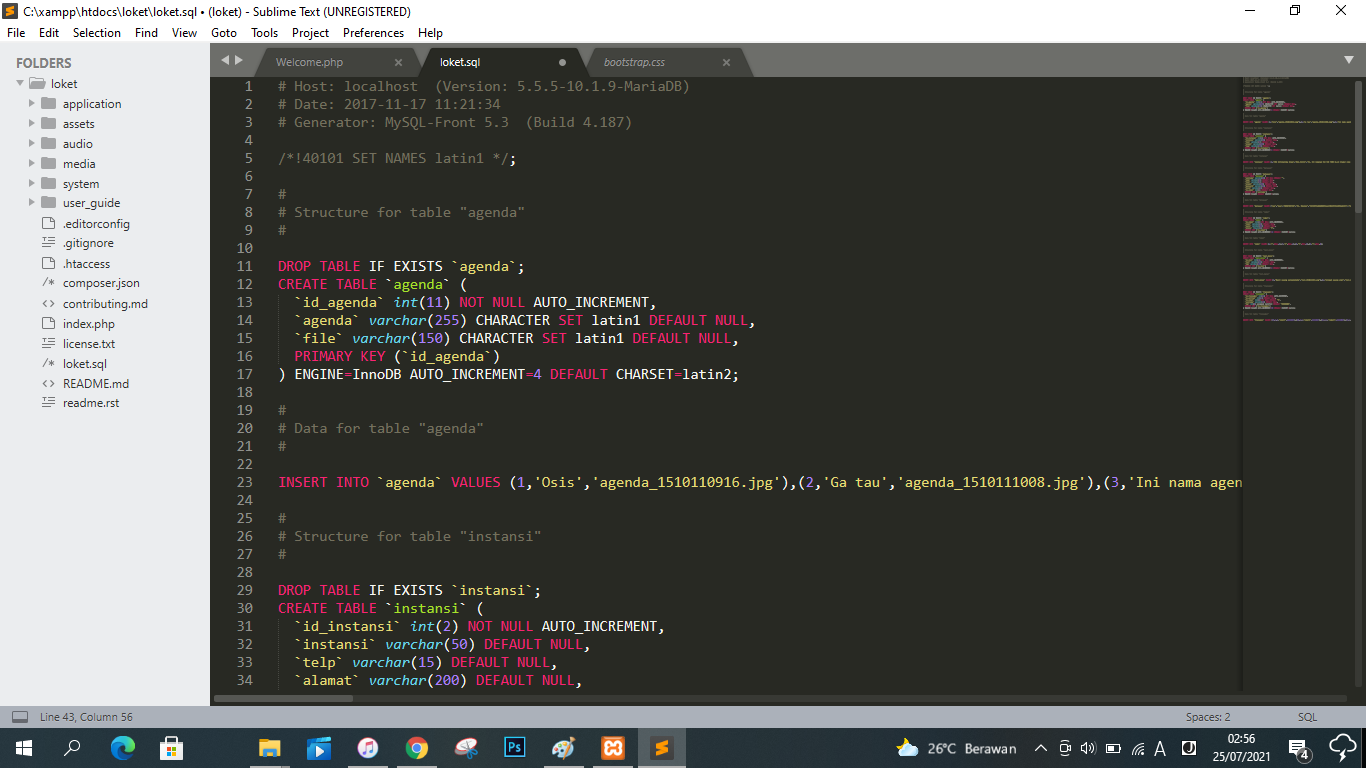Open README.md from the sidebar
The height and width of the screenshot is (768, 1366).
[x=96, y=384]
